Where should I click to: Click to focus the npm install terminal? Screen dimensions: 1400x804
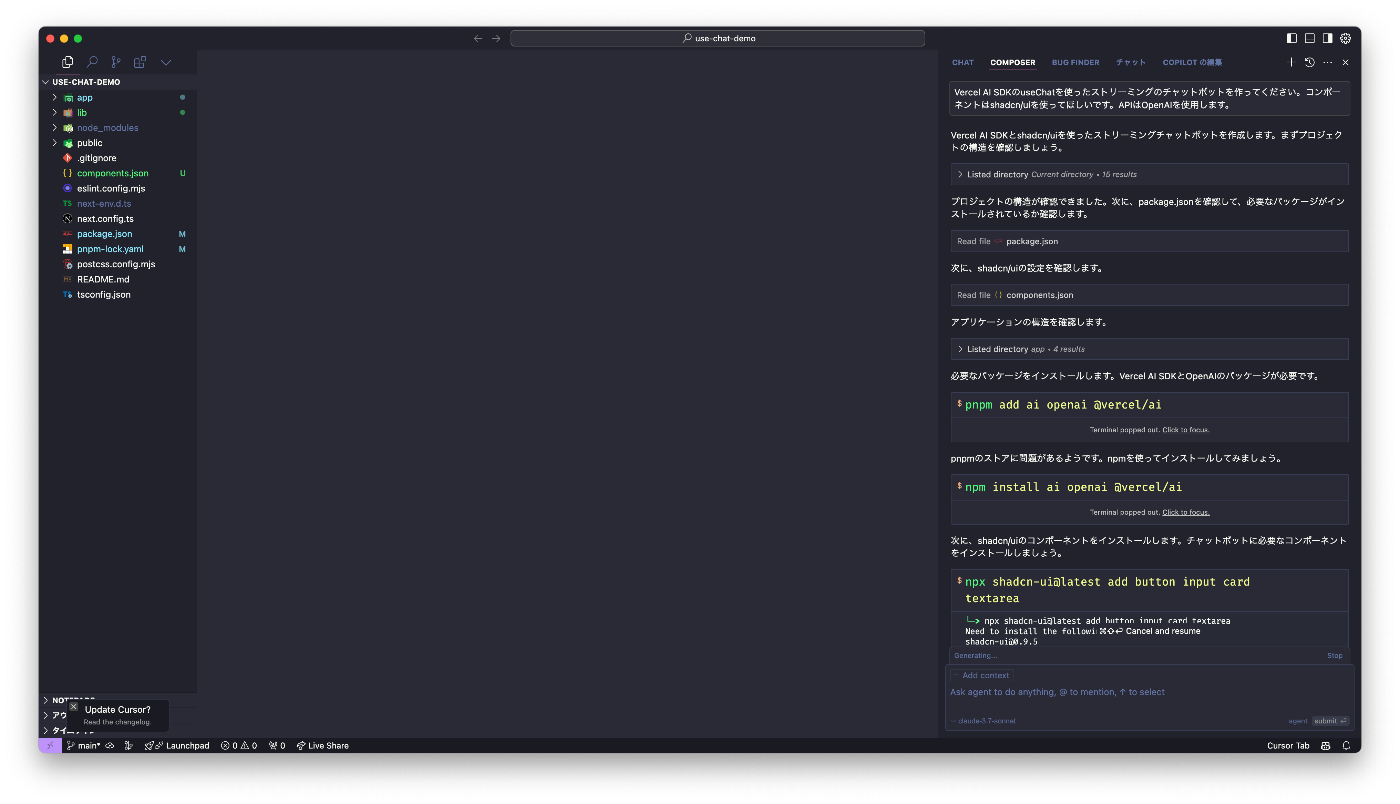[1186, 512]
